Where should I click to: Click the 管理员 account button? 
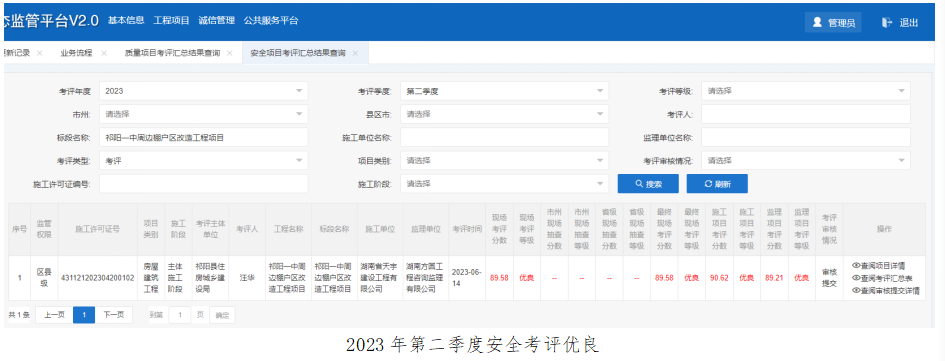(834, 22)
